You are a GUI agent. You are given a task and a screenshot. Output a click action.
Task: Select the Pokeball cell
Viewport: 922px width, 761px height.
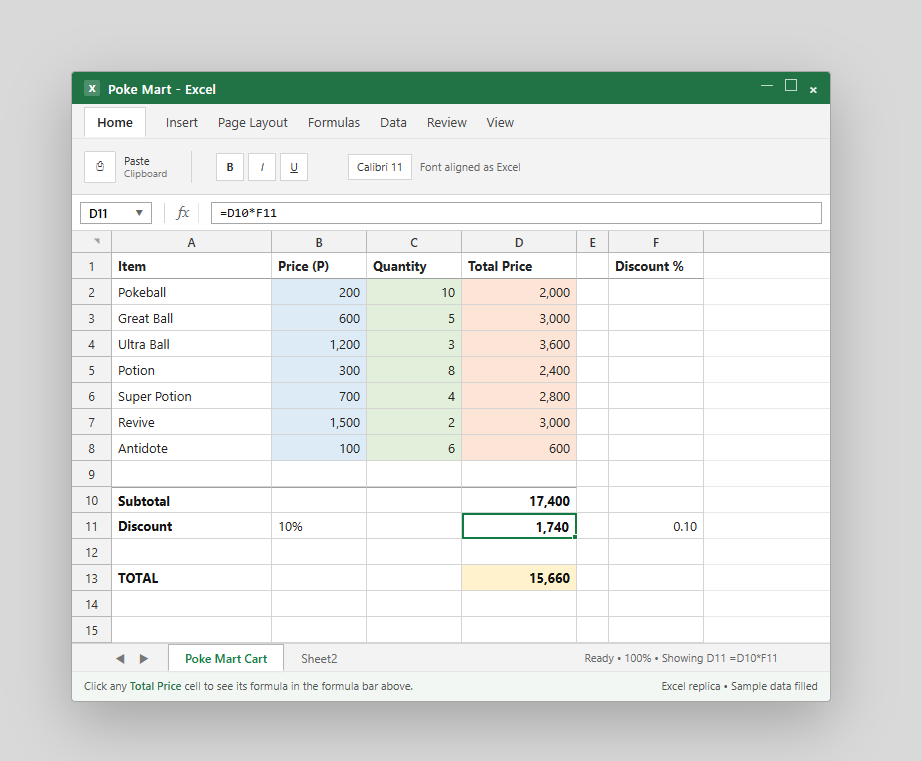tap(192, 292)
